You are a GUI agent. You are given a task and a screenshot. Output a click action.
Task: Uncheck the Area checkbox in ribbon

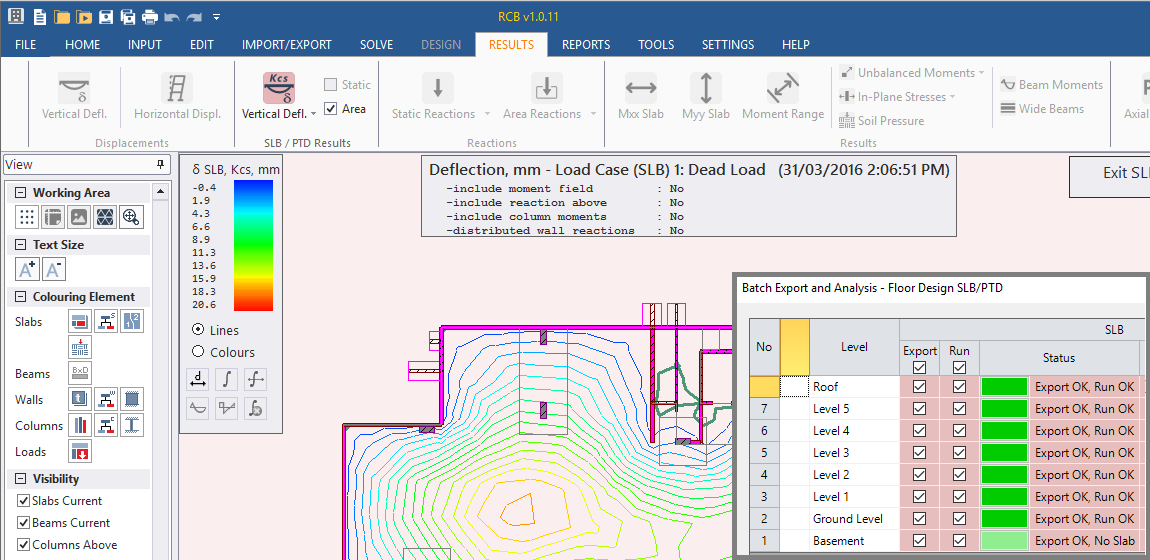331,109
